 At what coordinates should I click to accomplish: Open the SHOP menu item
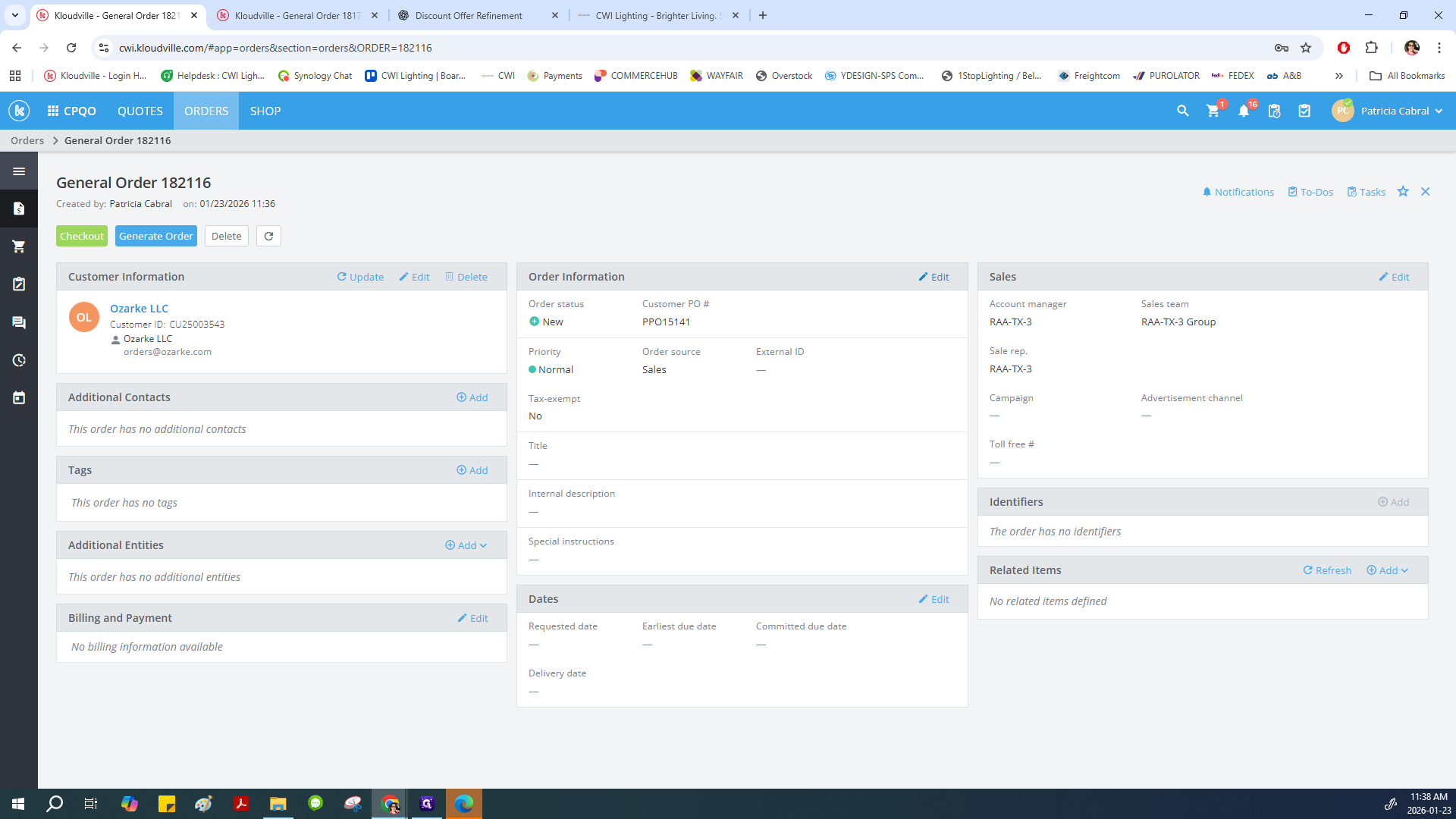pyautogui.click(x=265, y=111)
